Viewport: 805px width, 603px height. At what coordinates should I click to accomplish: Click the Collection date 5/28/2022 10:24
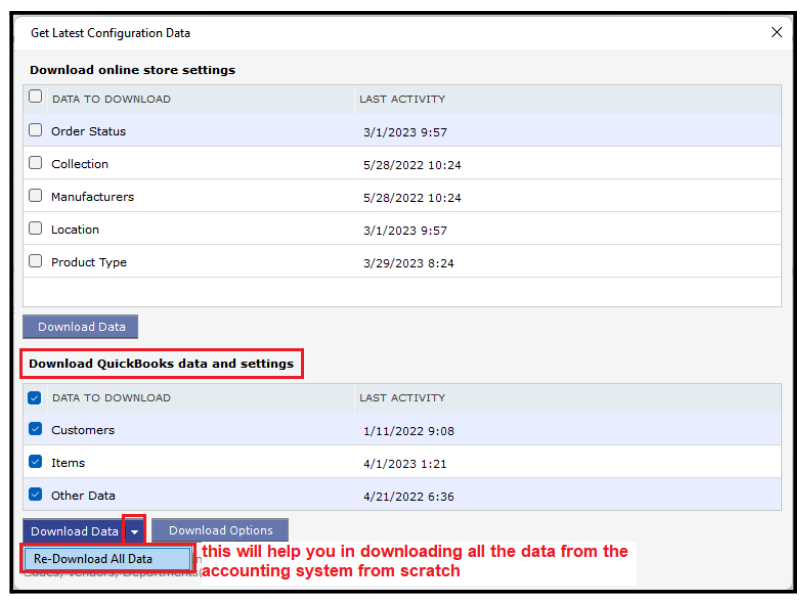point(412,165)
